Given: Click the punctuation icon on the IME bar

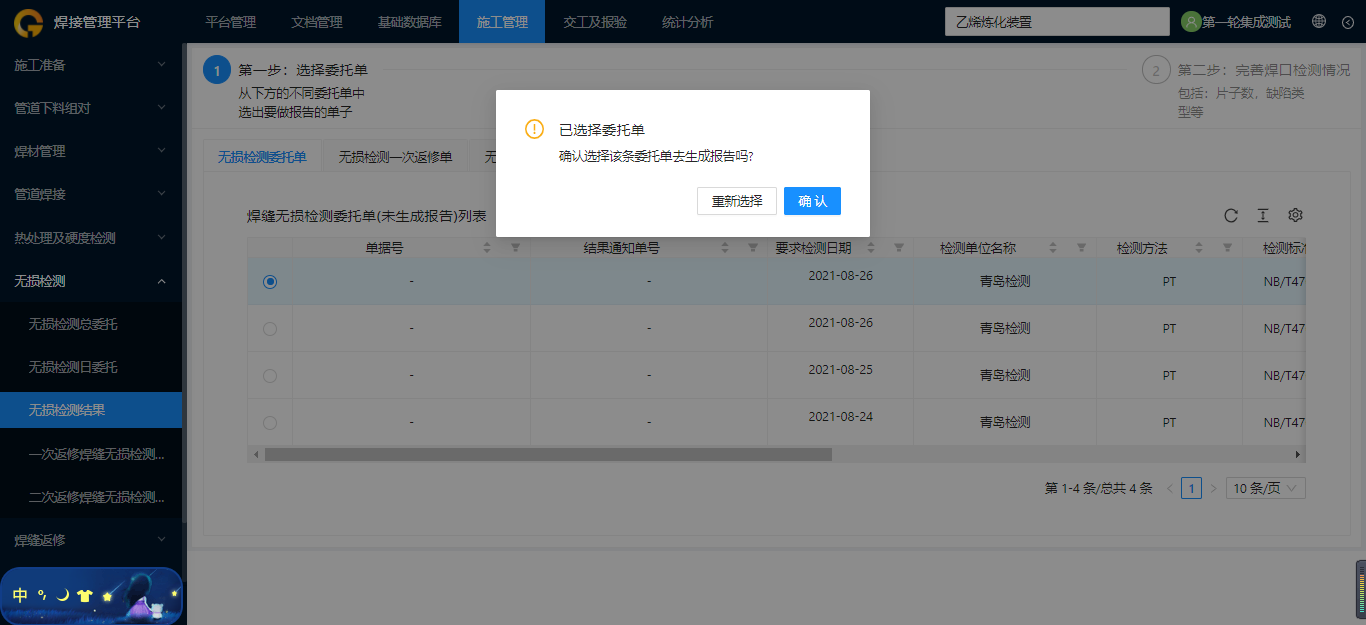Looking at the screenshot, I should (42, 595).
